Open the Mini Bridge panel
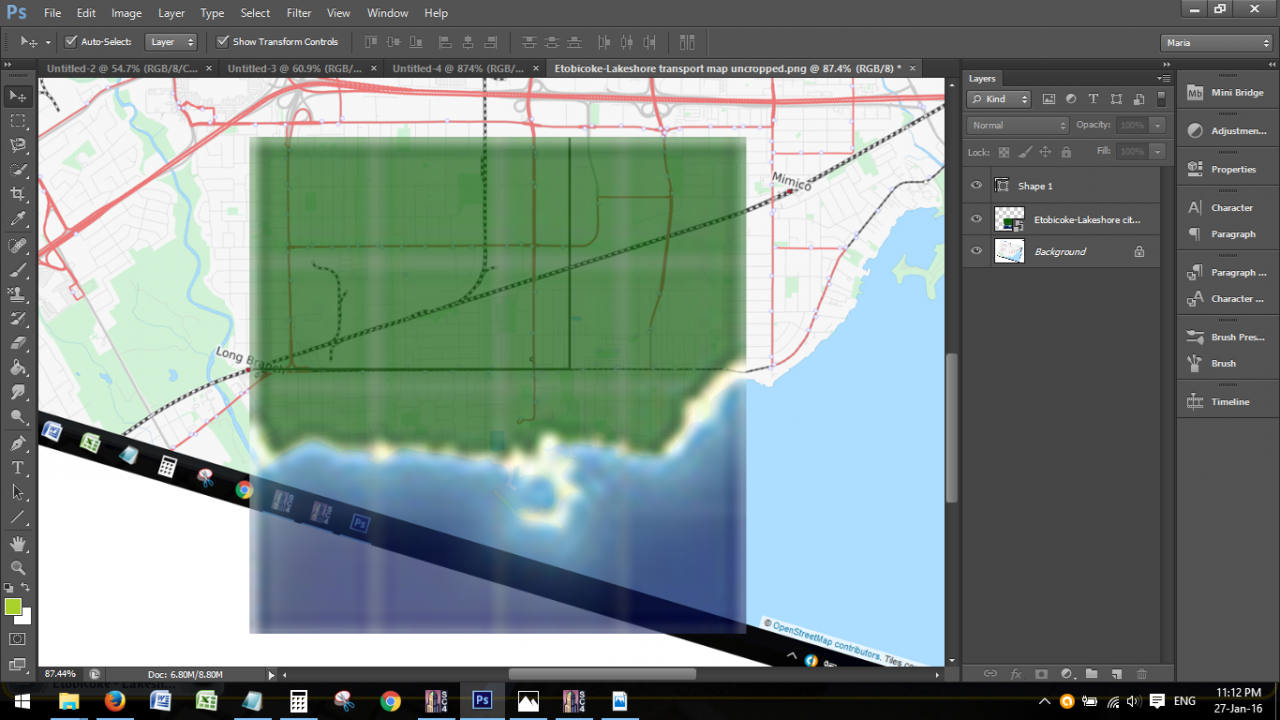 [x=1226, y=92]
